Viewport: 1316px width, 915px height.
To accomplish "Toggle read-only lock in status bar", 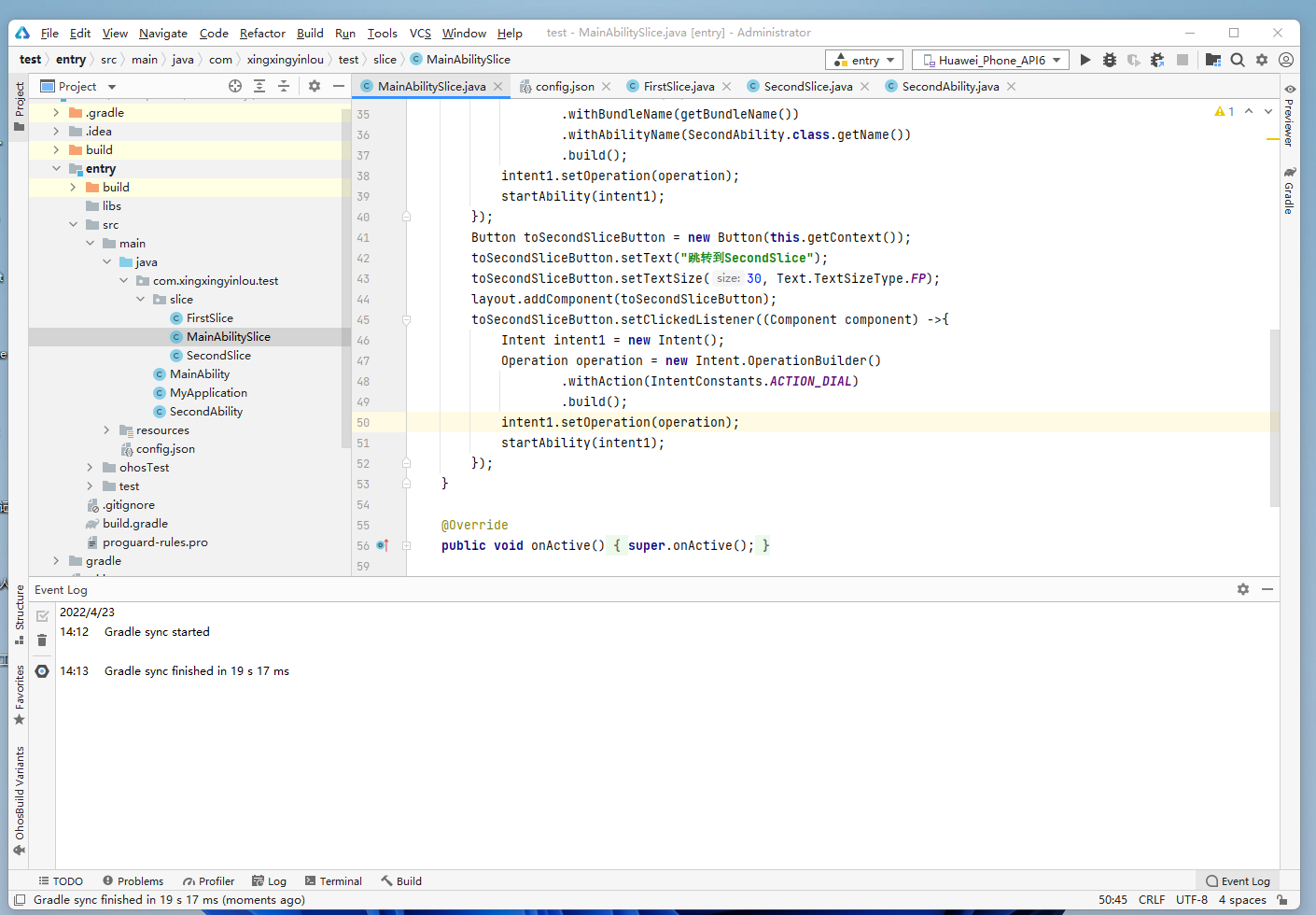I will (1282, 900).
